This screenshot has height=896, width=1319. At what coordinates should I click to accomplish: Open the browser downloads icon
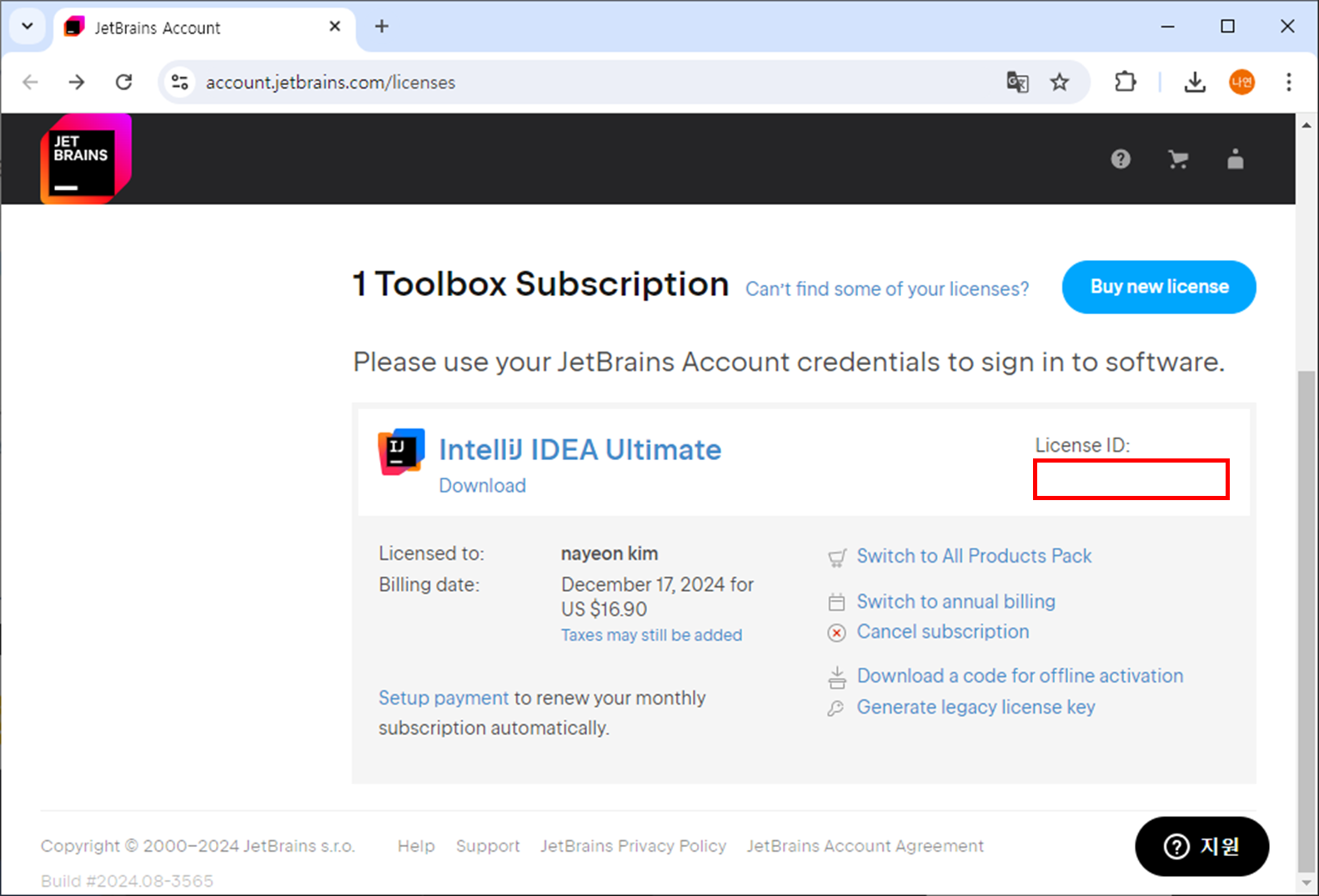tap(1195, 82)
